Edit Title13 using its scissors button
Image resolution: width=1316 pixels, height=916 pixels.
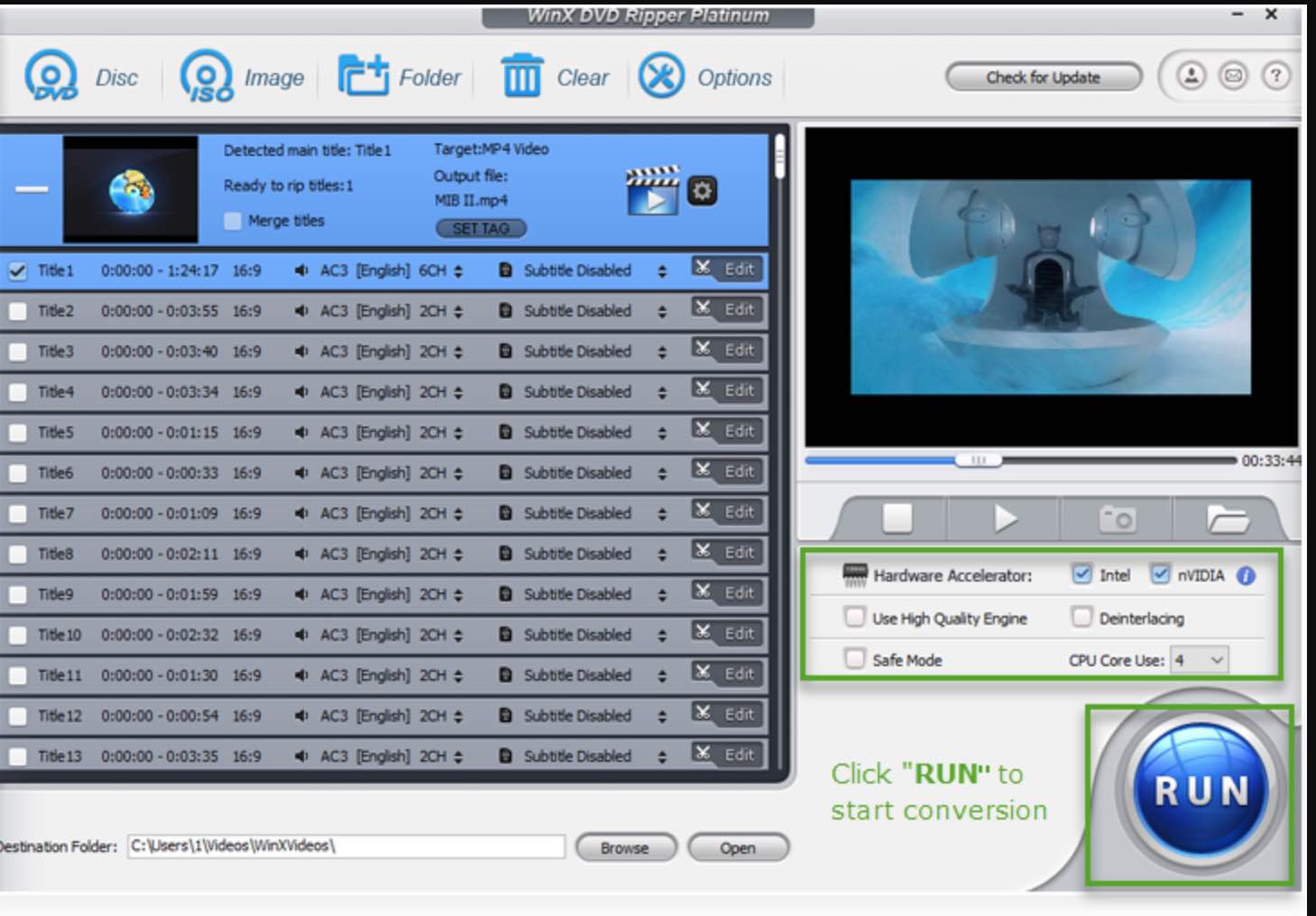[727, 755]
